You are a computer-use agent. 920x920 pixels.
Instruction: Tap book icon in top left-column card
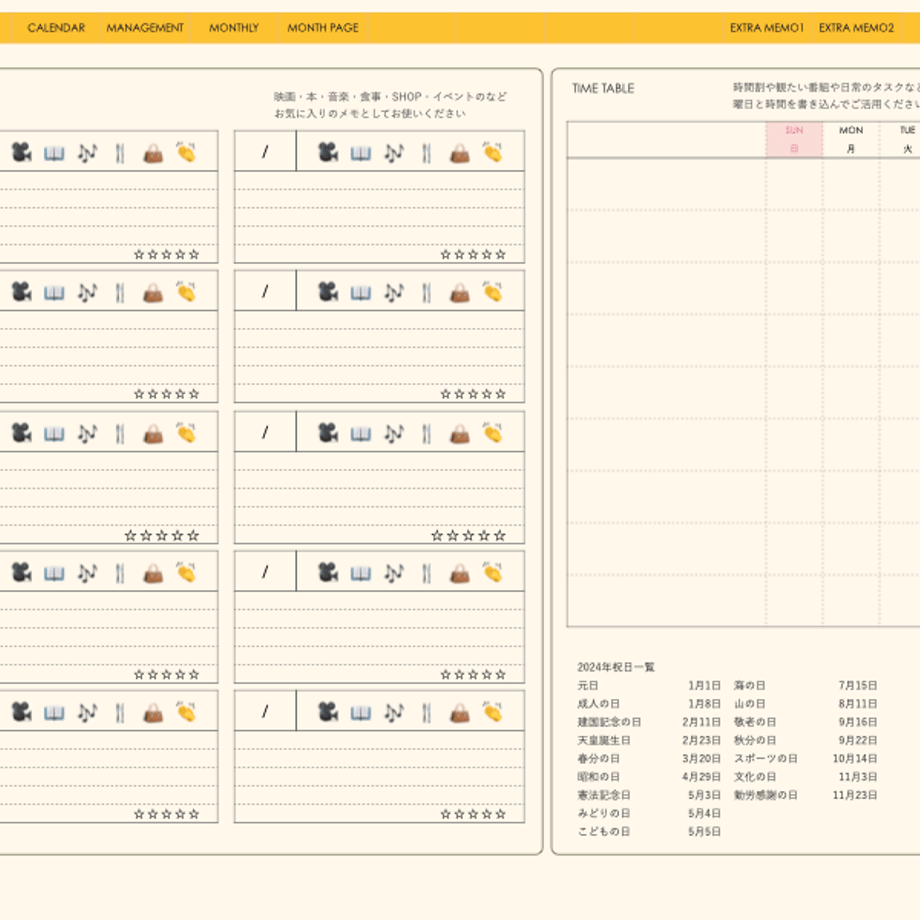click(x=54, y=154)
